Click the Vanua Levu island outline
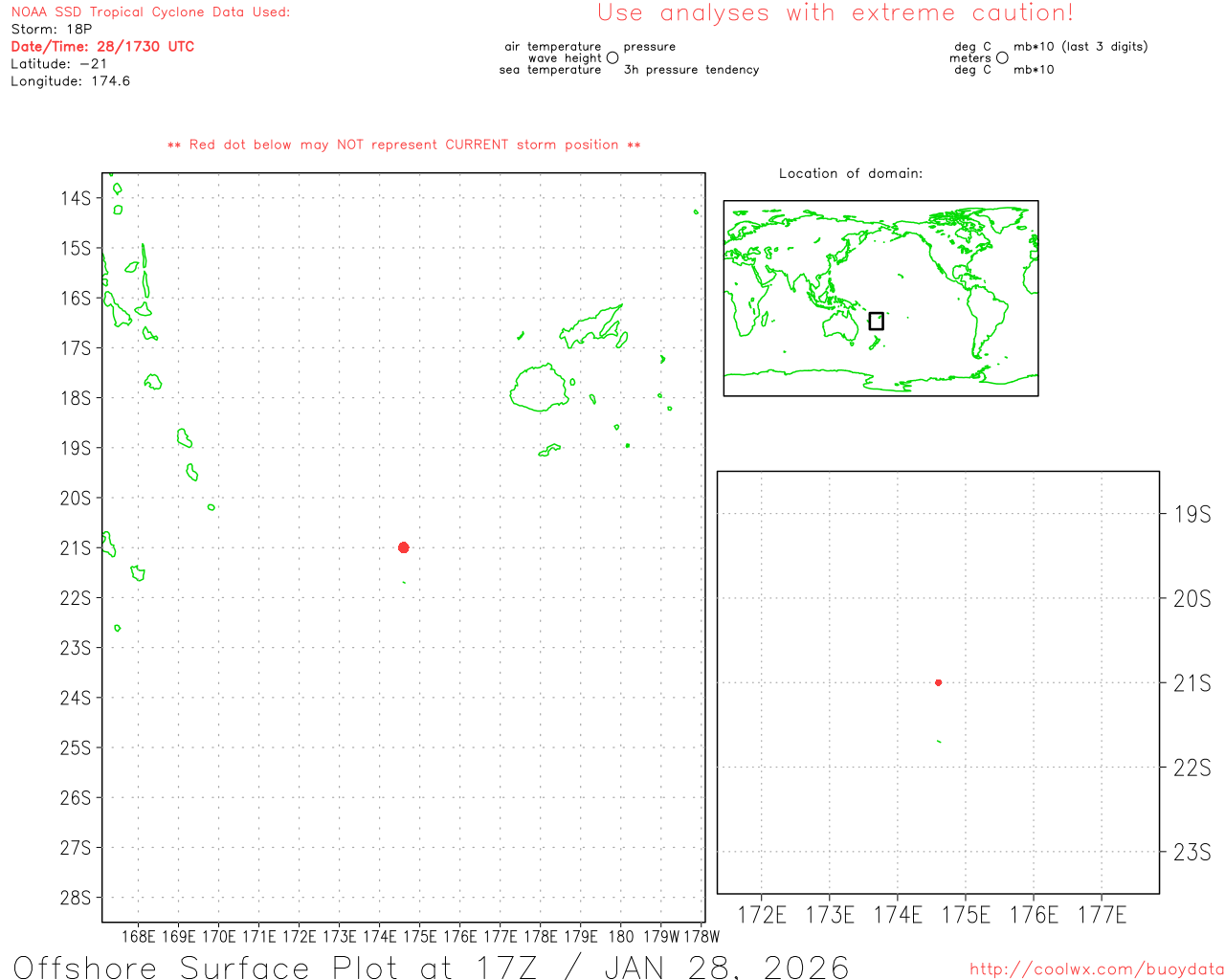The width and height of the screenshot is (1225, 980). click(x=593, y=326)
